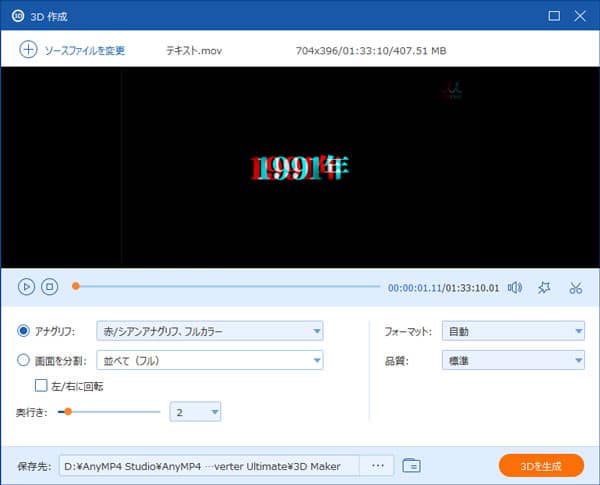Open the 並べて（フル）split screen dropdown
Viewport: 600px width, 485px height.
[x=210, y=360]
